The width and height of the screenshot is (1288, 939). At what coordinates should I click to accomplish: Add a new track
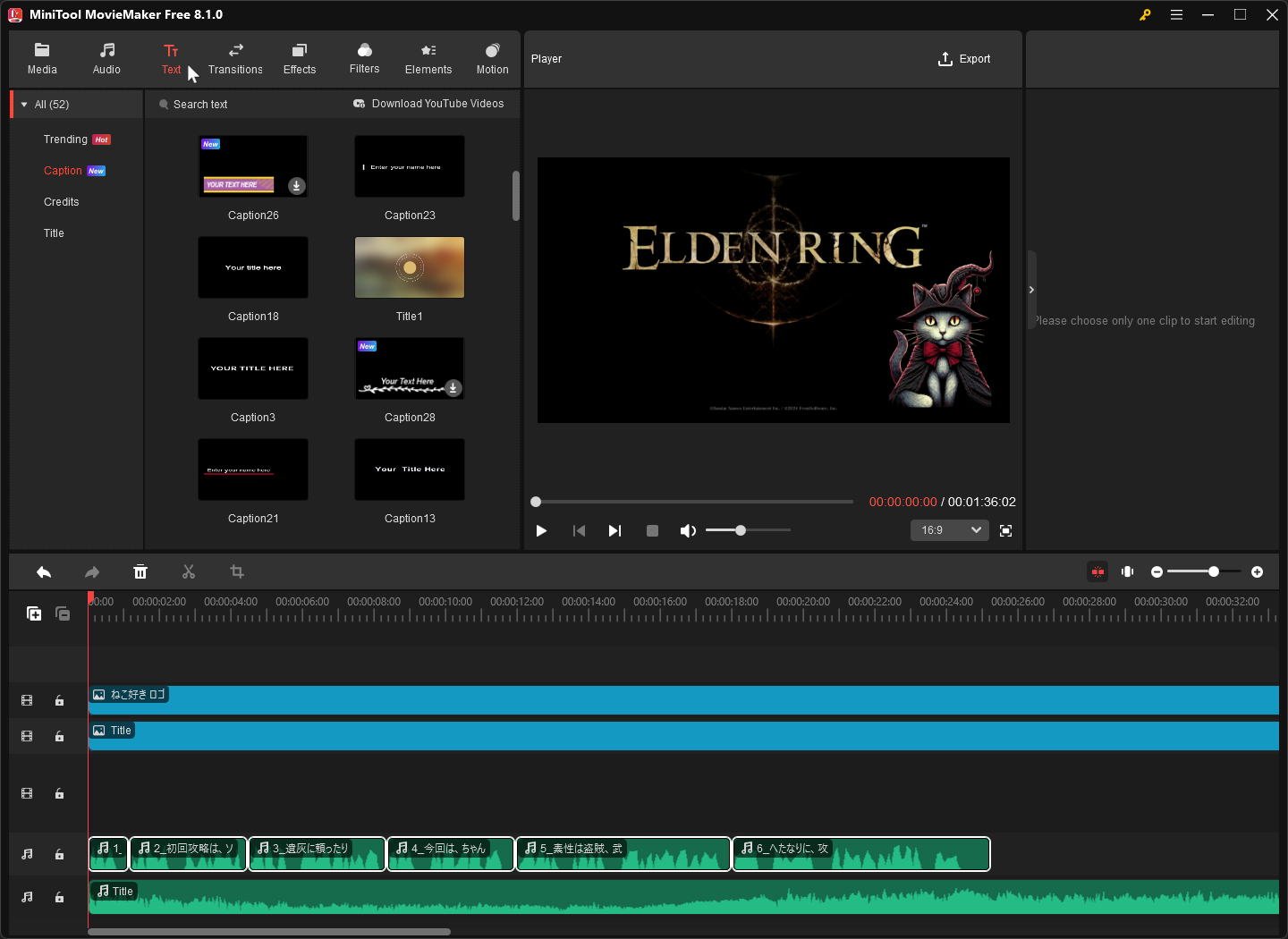coord(34,613)
